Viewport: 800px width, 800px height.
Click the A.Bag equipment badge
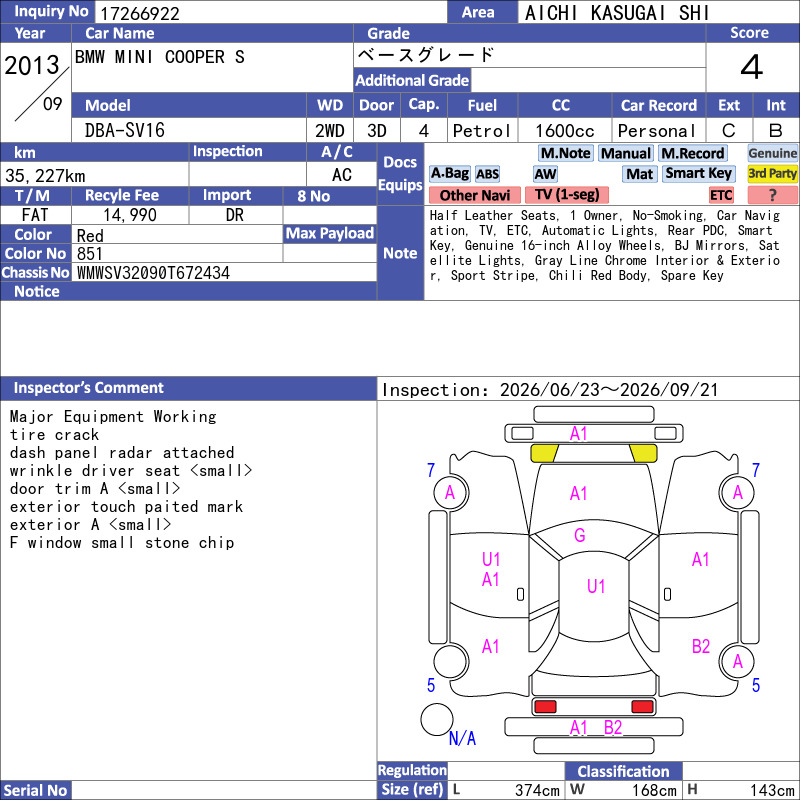[x=449, y=173]
